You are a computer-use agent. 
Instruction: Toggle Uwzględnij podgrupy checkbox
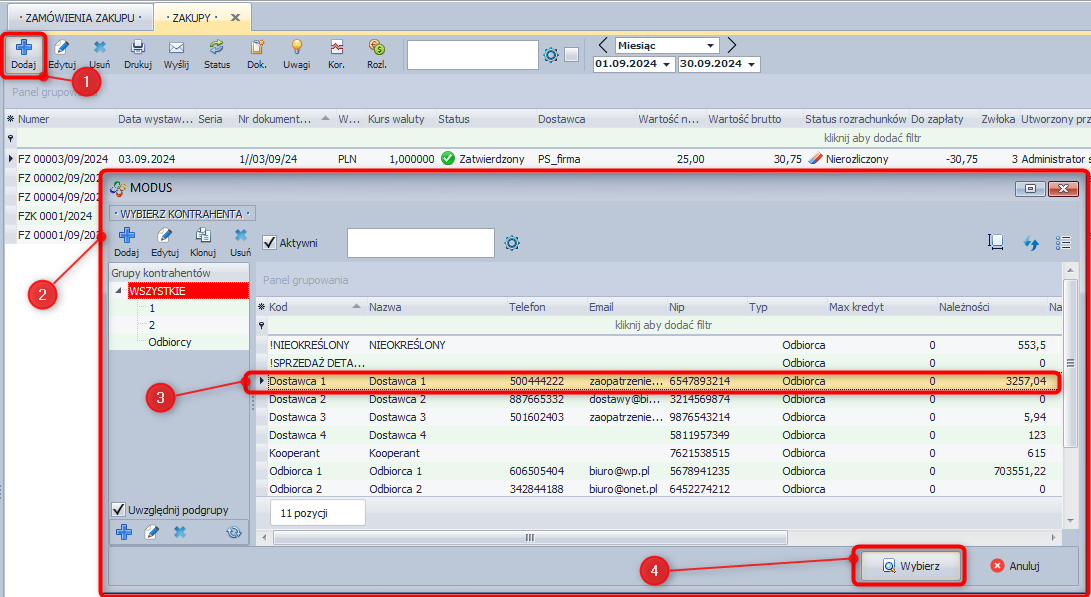[x=118, y=510]
